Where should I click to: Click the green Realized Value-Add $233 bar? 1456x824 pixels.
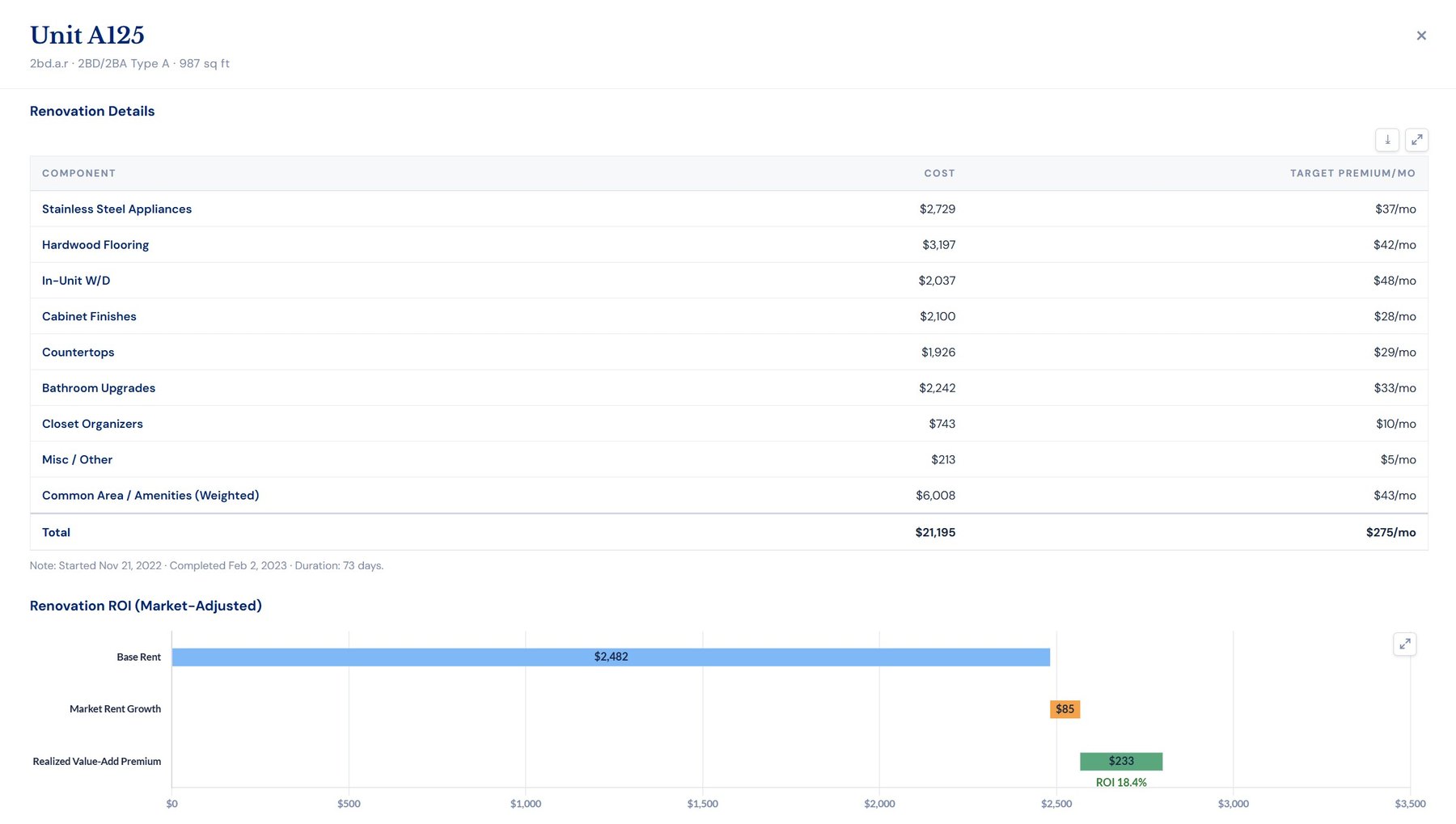[x=1121, y=761]
